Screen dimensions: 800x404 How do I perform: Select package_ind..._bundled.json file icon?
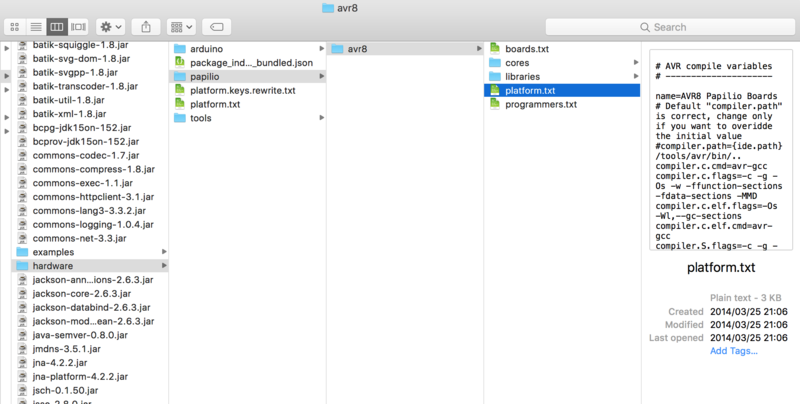click(180, 62)
